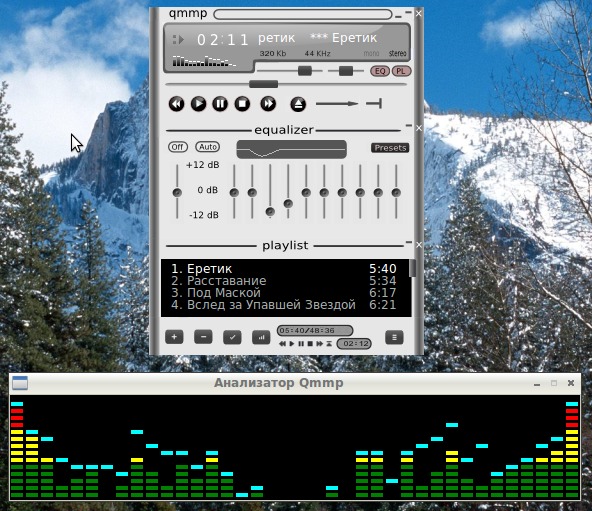Stop playback with the large Stop button
This screenshot has height=511, width=592.
tap(242, 104)
